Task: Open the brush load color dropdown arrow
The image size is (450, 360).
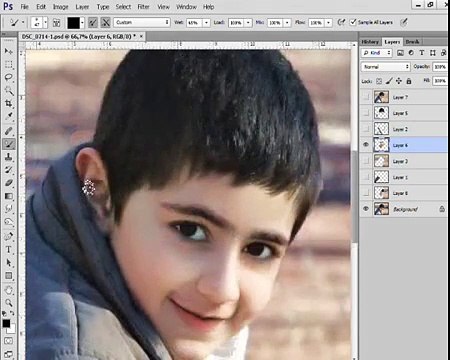Action: pyautogui.click(x=82, y=23)
